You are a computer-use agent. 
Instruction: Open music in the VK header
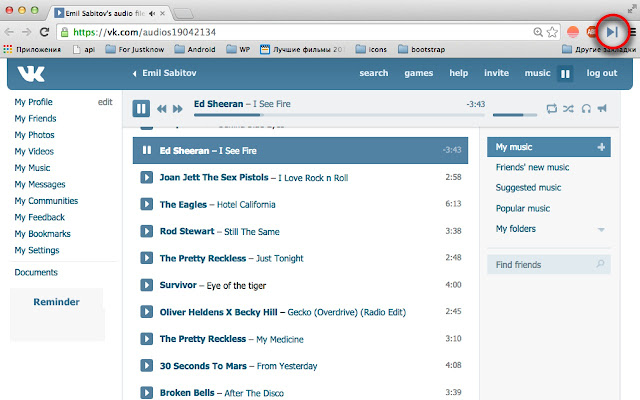(x=538, y=73)
